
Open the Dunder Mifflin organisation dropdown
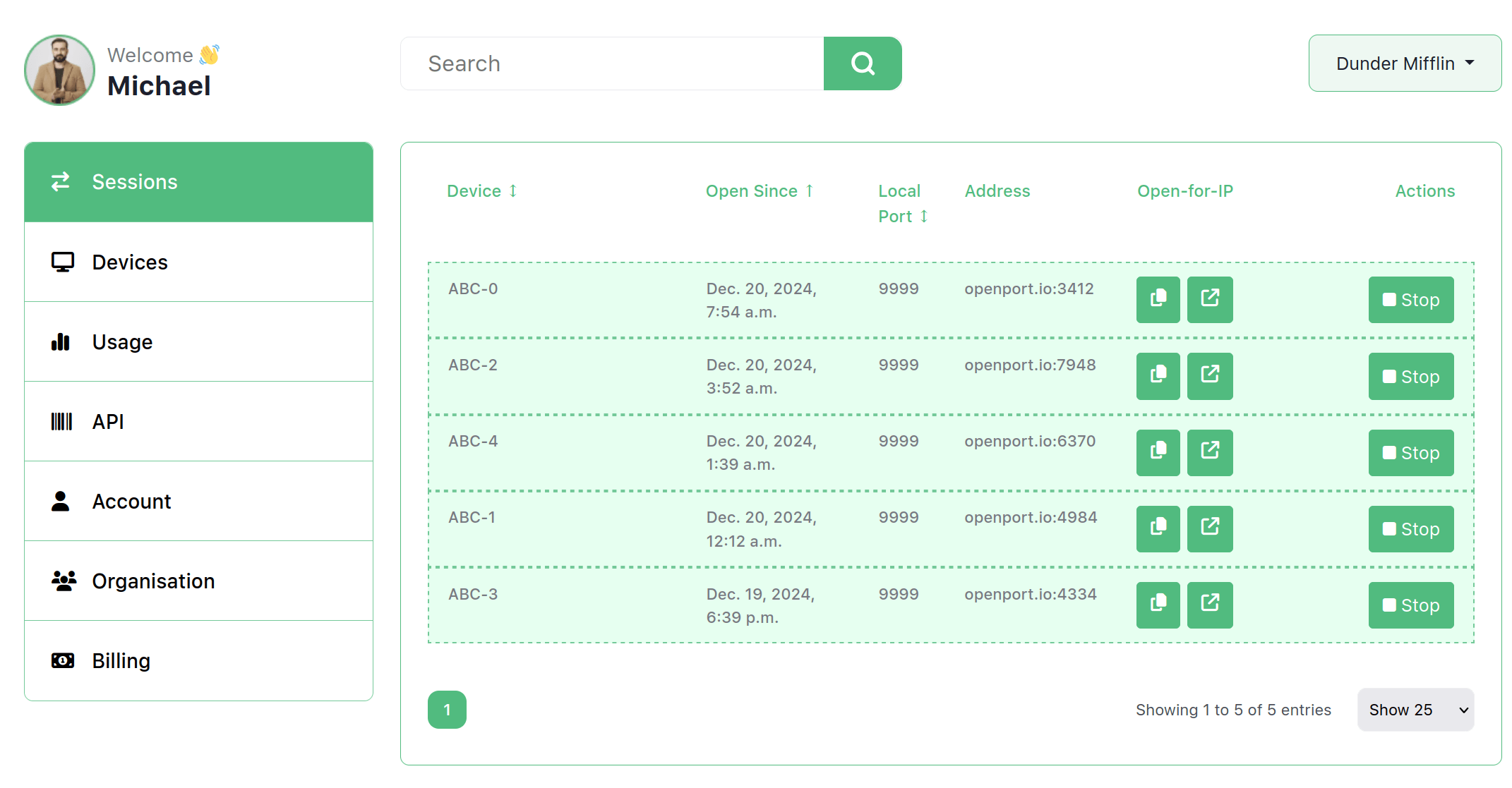click(1404, 63)
